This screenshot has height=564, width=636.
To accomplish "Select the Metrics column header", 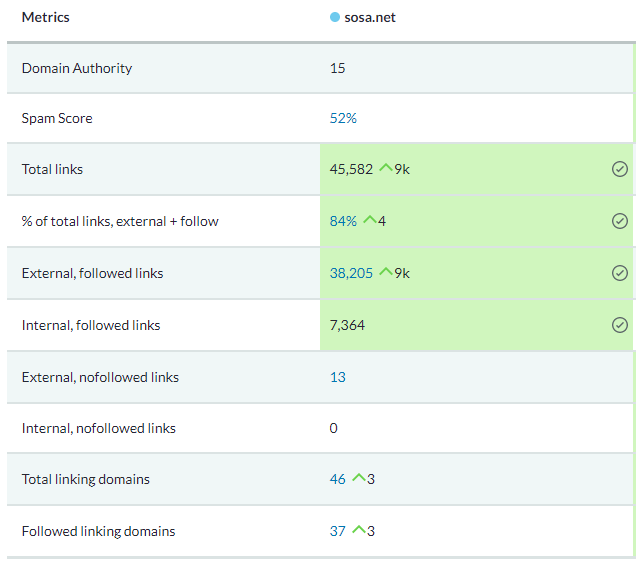I will pos(45,17).
